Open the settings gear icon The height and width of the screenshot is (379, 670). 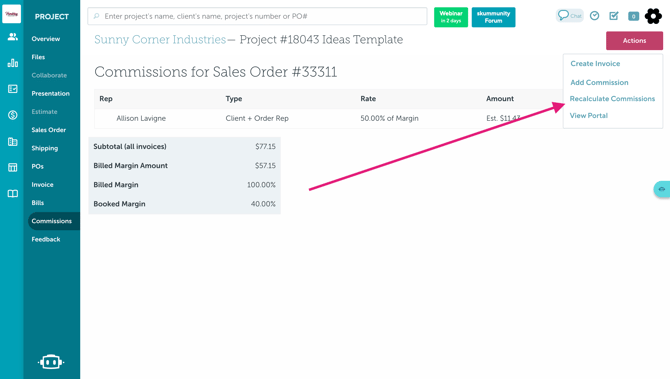click(x=653, y=16)
